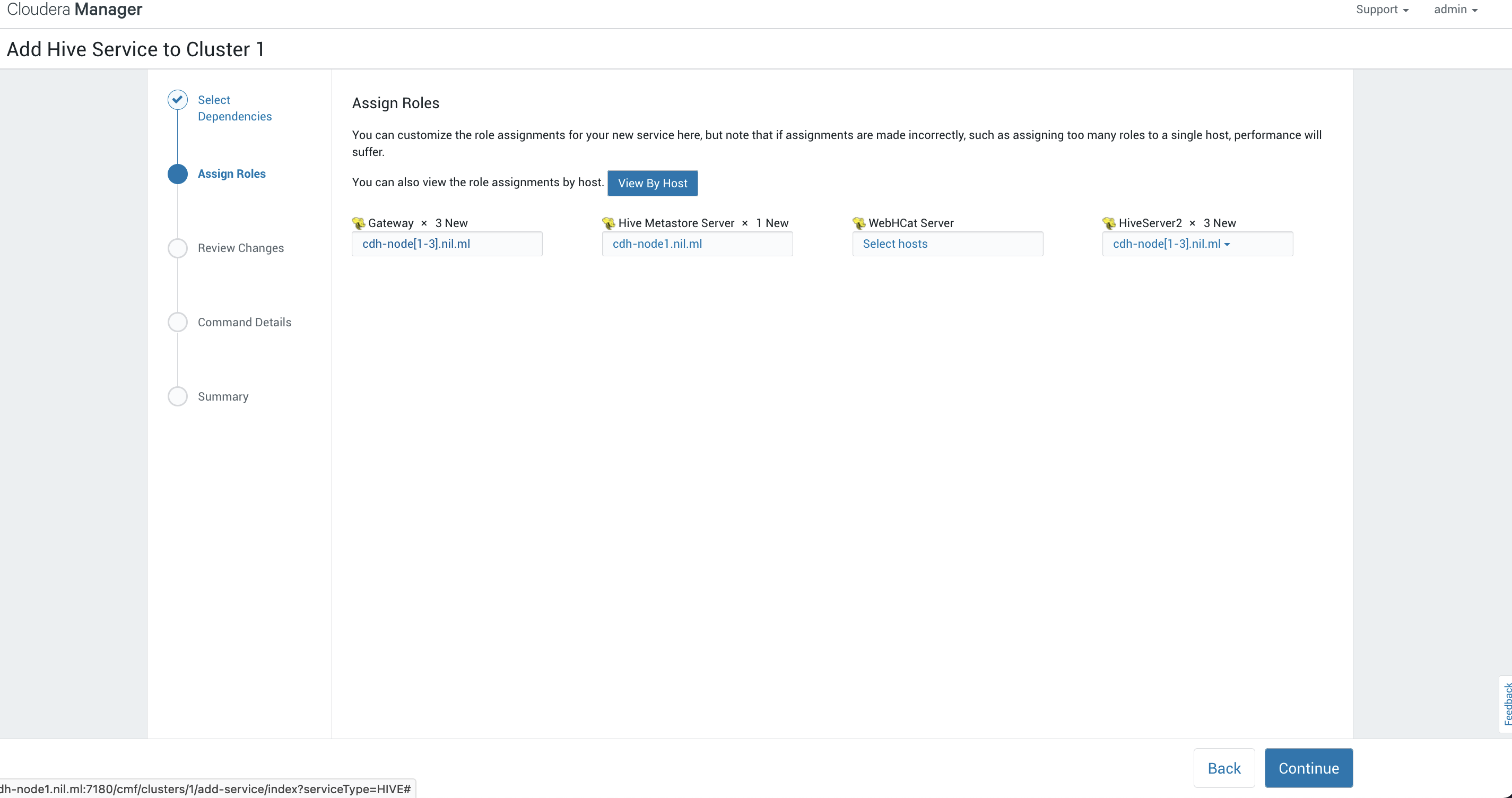Image resolution: width=1512 pixels, height=798 pixels.
Task: Open the Support dropdown menu
Action: [x=1381, y=10]
